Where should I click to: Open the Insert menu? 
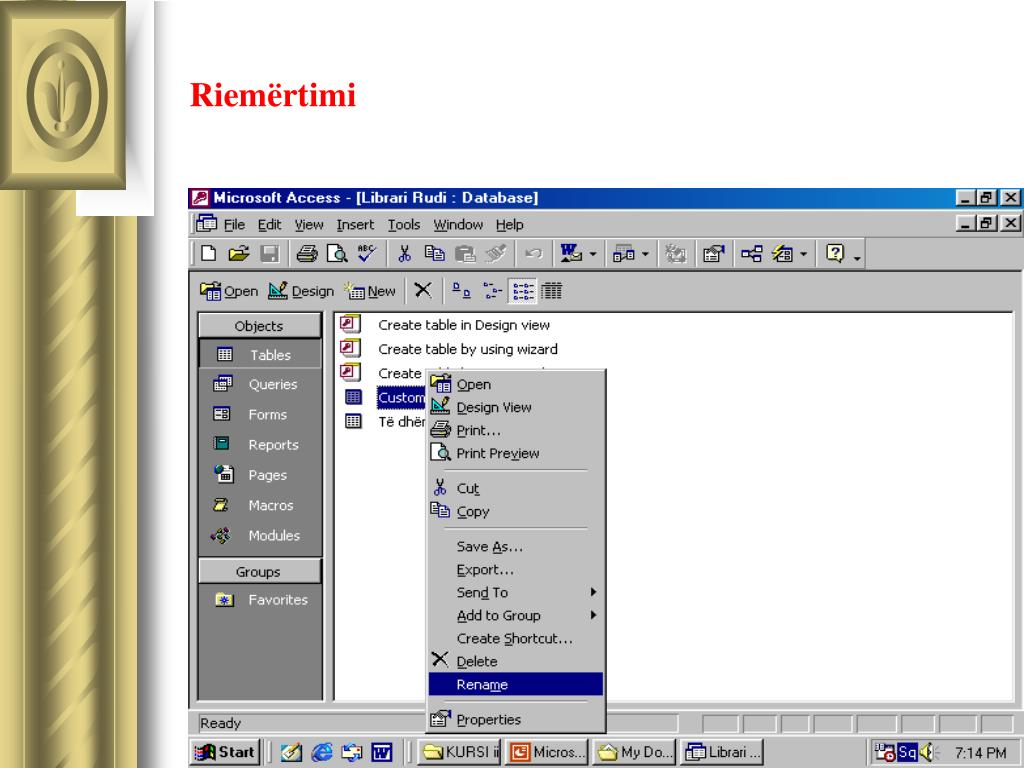click(355, 225)
